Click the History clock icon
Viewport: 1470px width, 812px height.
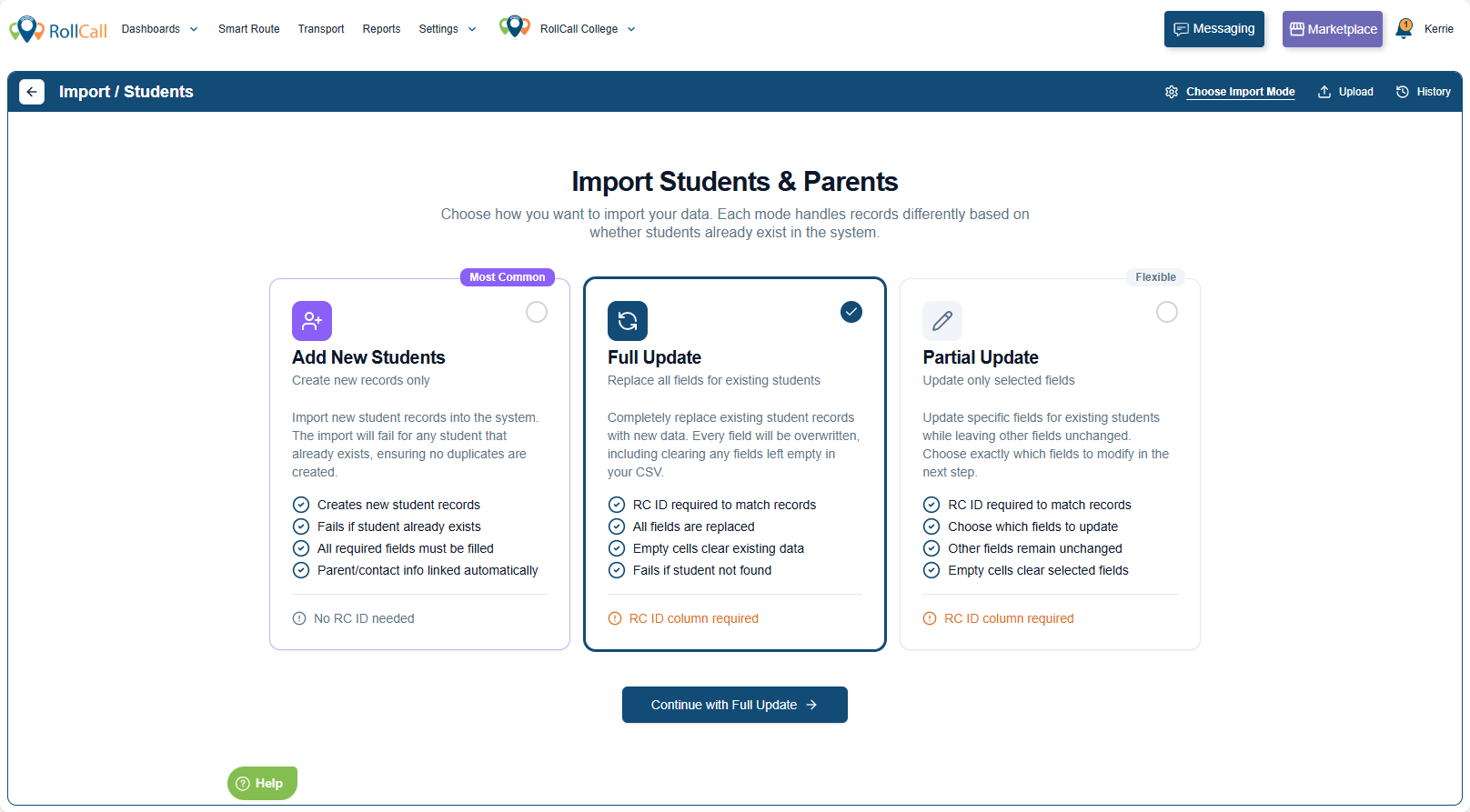pos(1403,92)
